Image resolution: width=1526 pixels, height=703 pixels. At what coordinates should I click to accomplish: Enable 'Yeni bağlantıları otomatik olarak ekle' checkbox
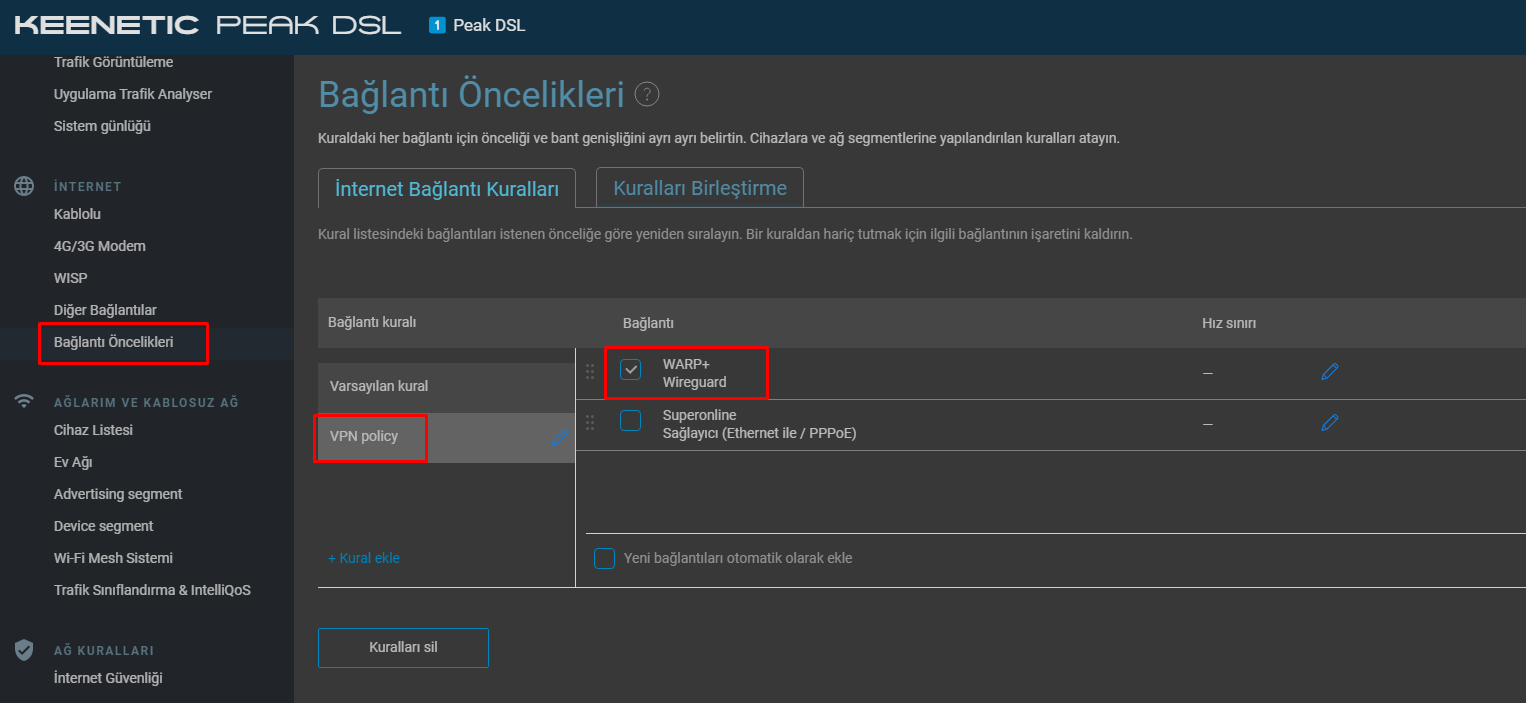(x=604, y=558)
